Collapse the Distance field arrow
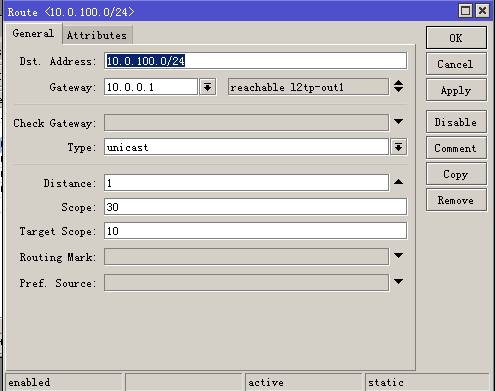The width and height of the screenshot is (495, 391). (398, 182)
